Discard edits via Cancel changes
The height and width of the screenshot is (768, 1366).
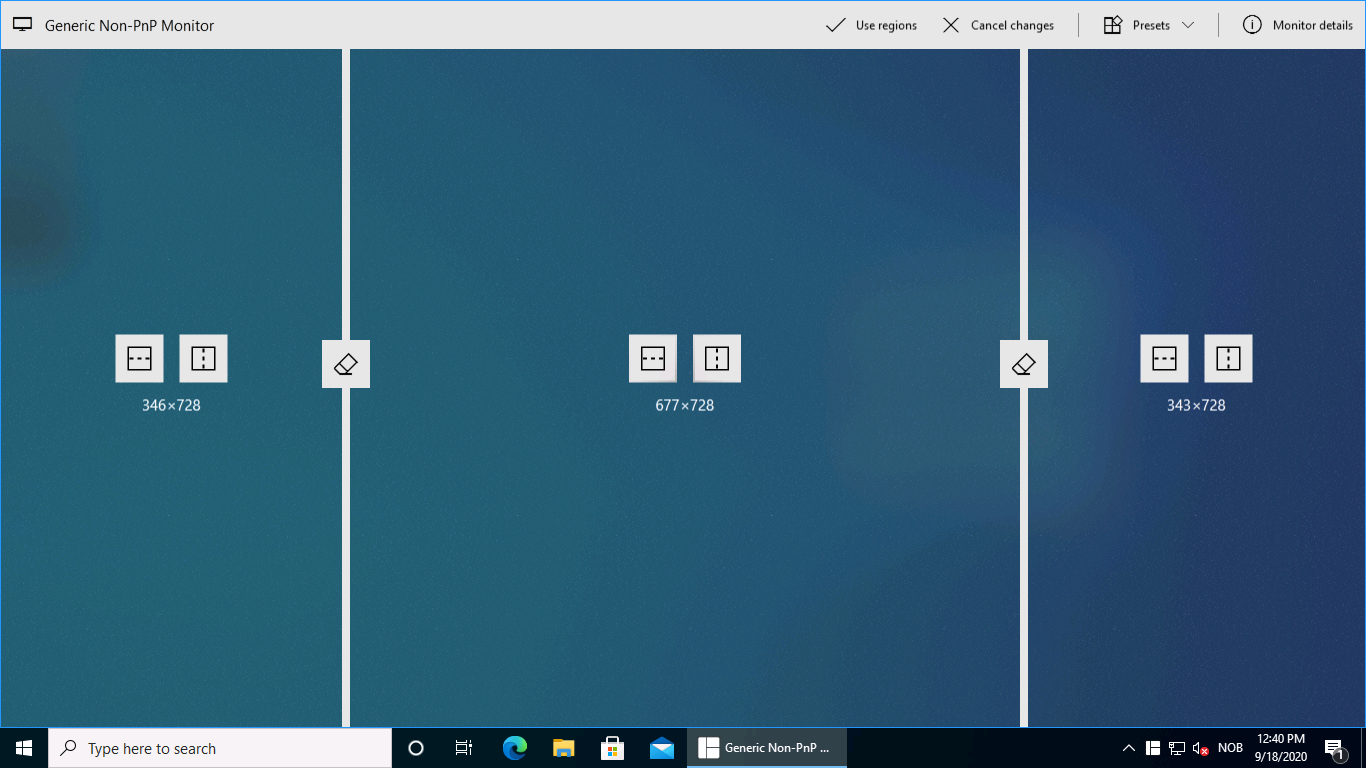click(998, 24)
